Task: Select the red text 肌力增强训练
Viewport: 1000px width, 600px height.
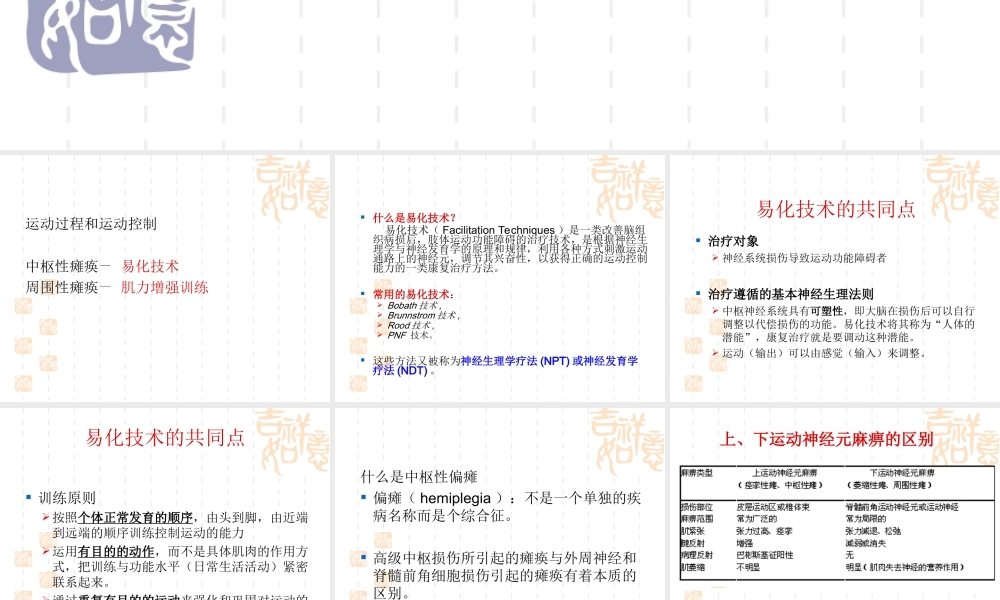Action: tap(172, 288)
